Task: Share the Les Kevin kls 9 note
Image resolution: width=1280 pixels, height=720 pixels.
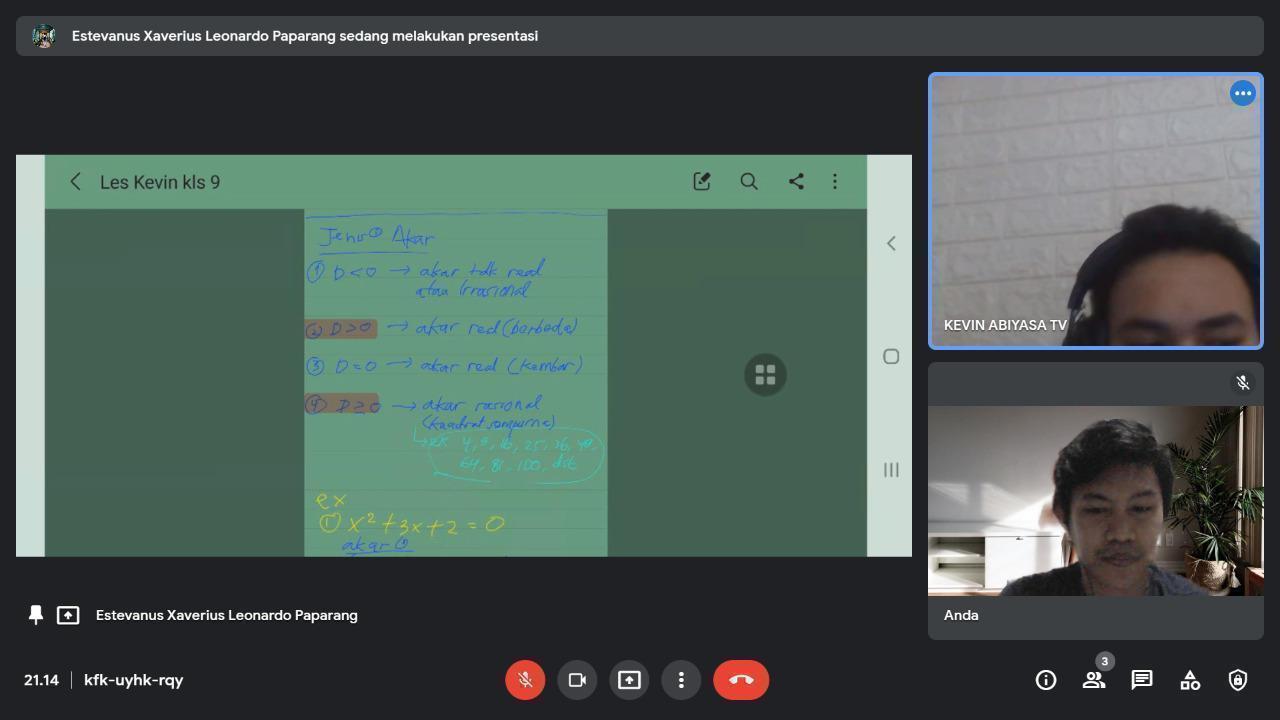Action: tap(796, 181)
